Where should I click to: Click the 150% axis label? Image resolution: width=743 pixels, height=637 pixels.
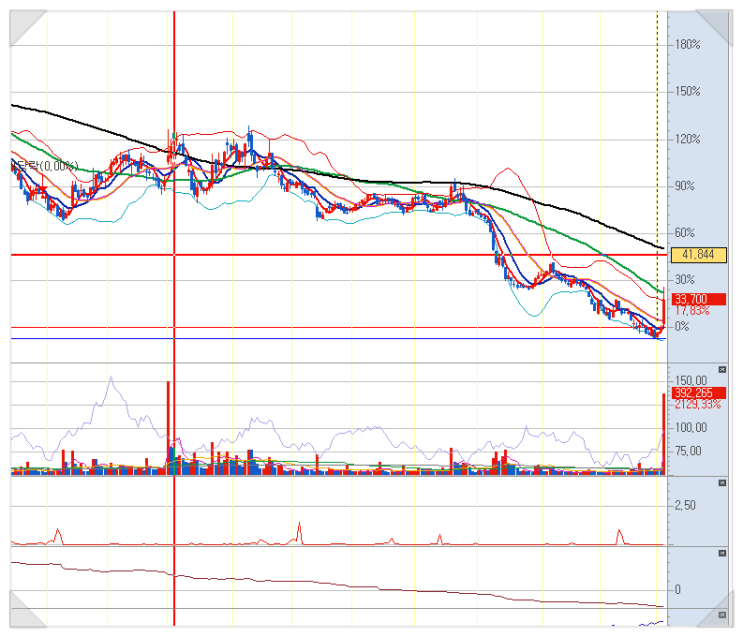(x=688, y=91)
